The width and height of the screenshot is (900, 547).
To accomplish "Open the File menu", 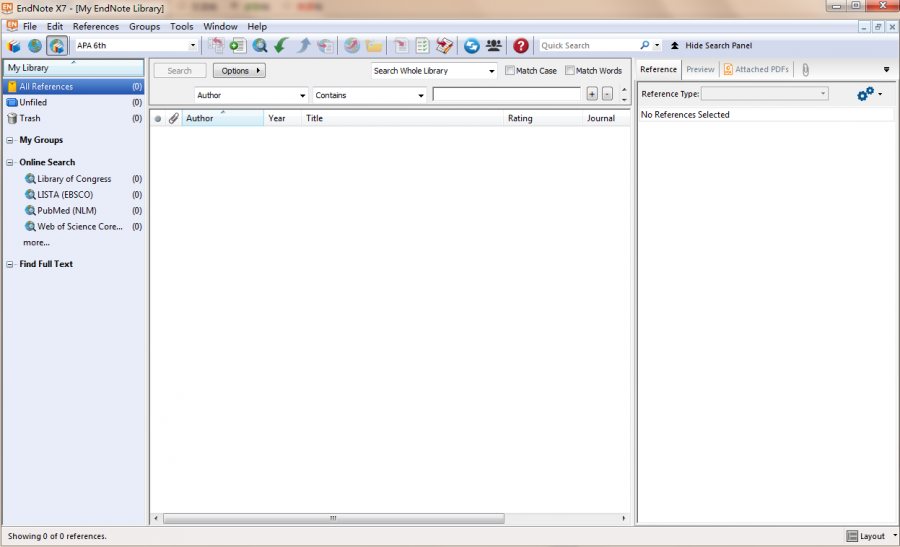I will 30,26.
